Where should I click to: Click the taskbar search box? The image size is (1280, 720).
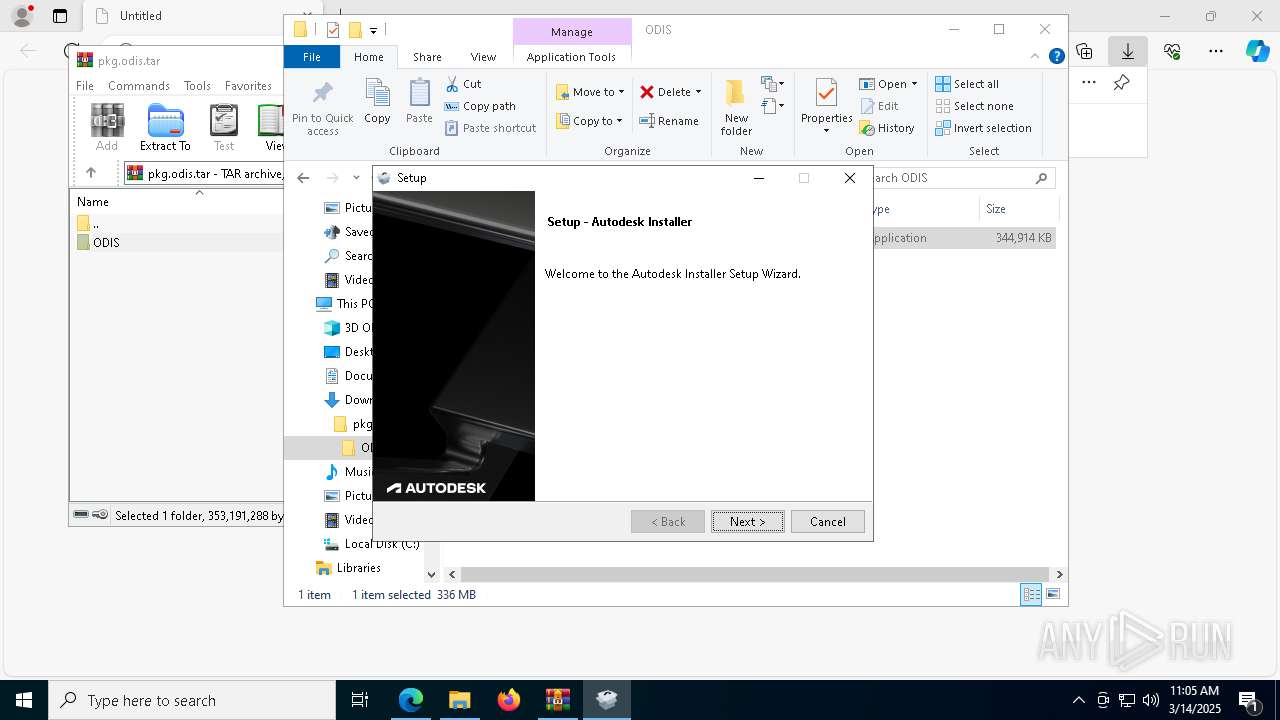(192, 700)
